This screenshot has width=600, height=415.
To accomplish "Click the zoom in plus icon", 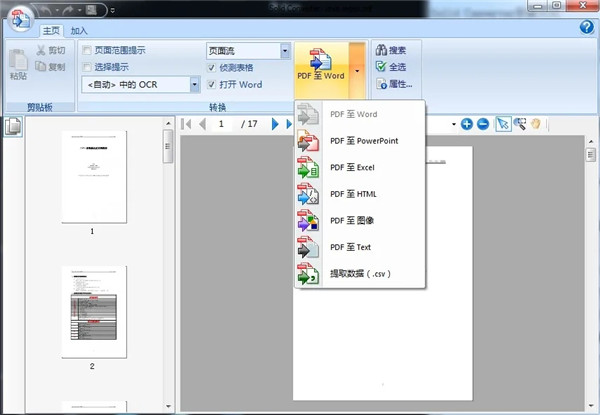I will (467, 124).
